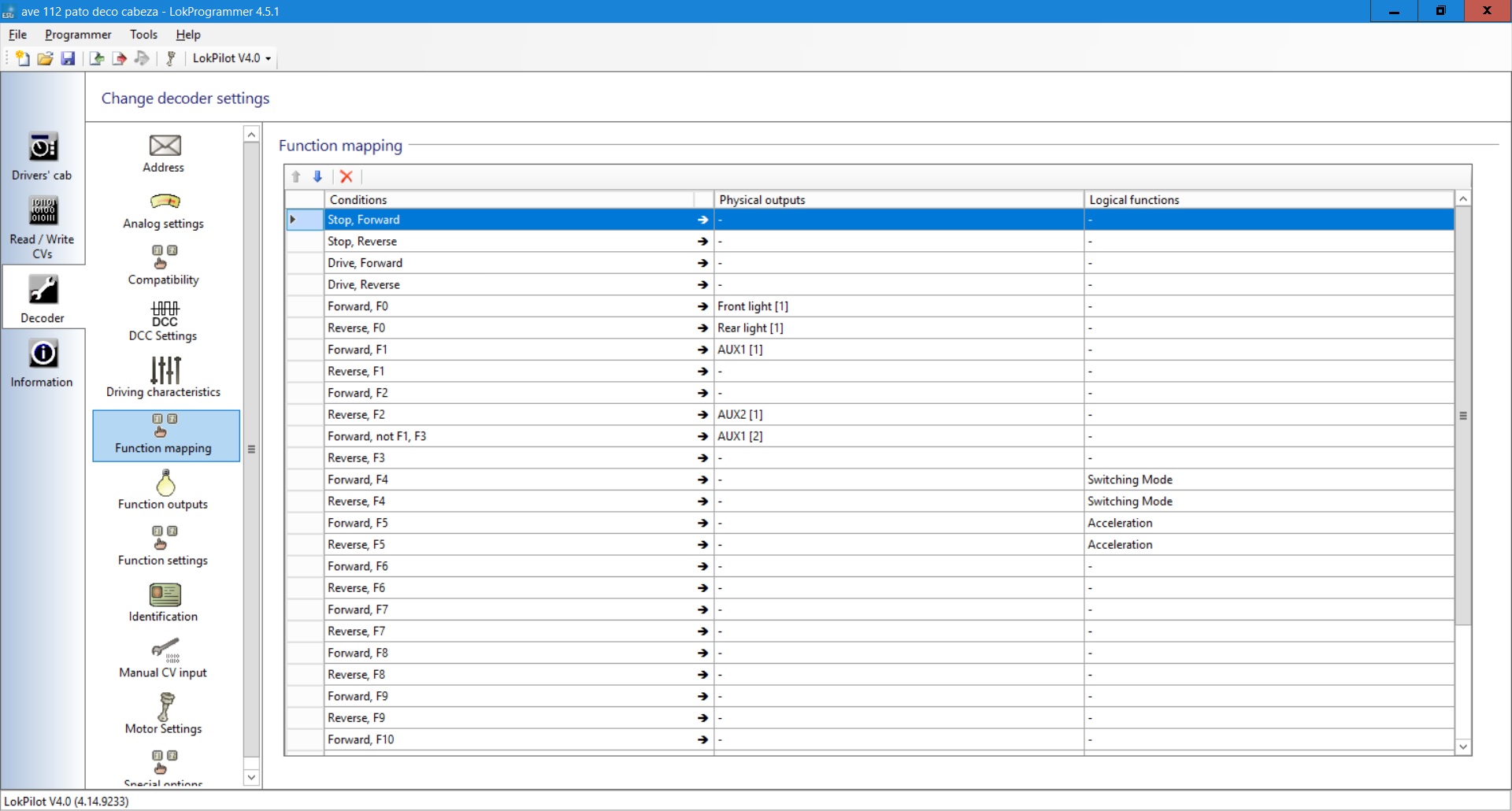Select the 'Reverse, F2' condition cell
Viewport: 1512px width, 811px height.
pos(509,415)
